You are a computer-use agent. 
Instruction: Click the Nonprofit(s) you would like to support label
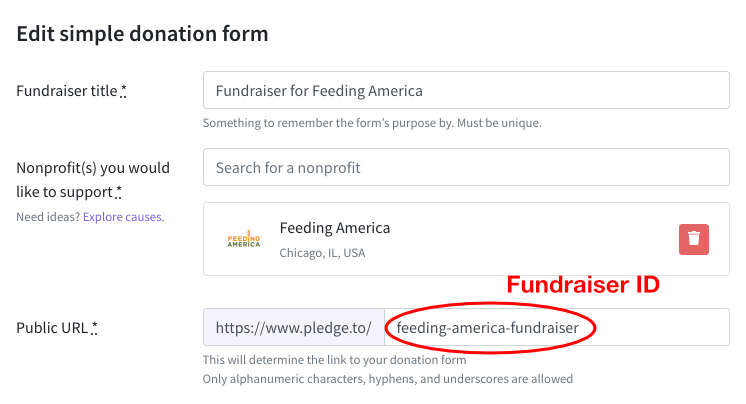[93, 178]
